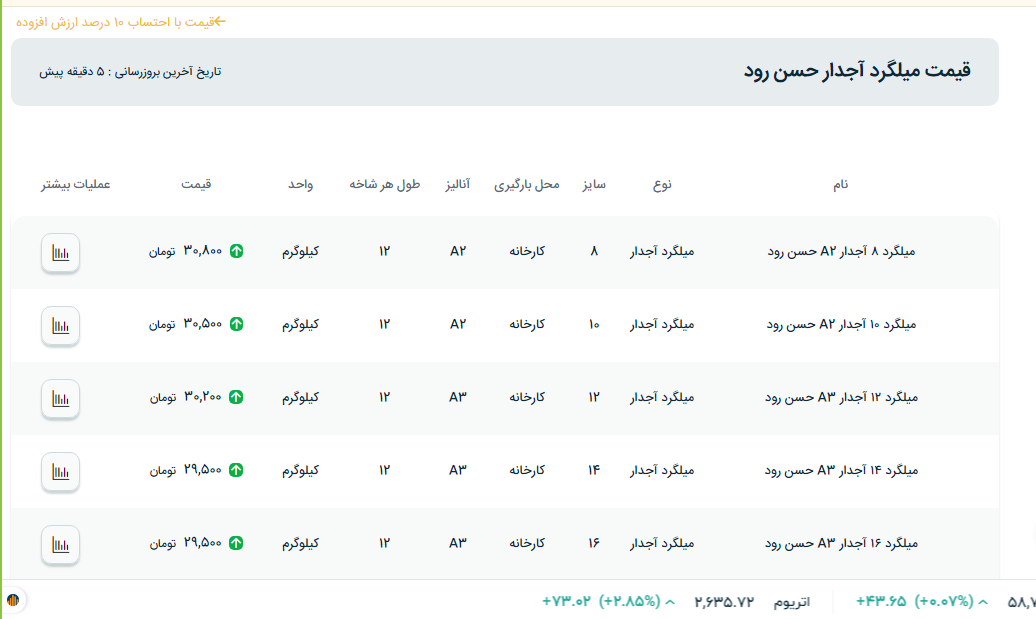Click caret arrow next to (+۲.۸۵%) in ticker
1036x619 pixels.
670,602
